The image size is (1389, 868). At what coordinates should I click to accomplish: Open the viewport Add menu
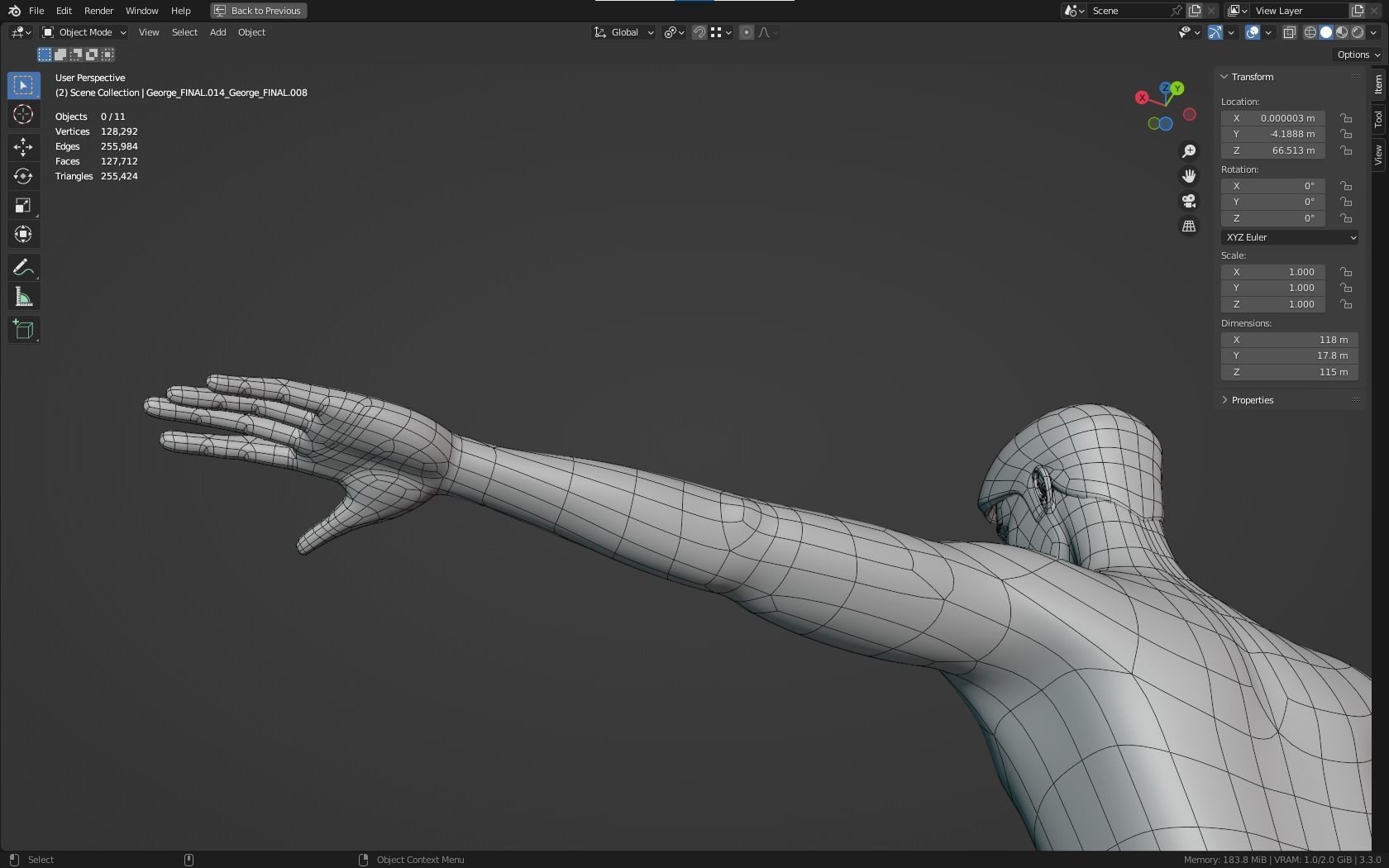217,32
